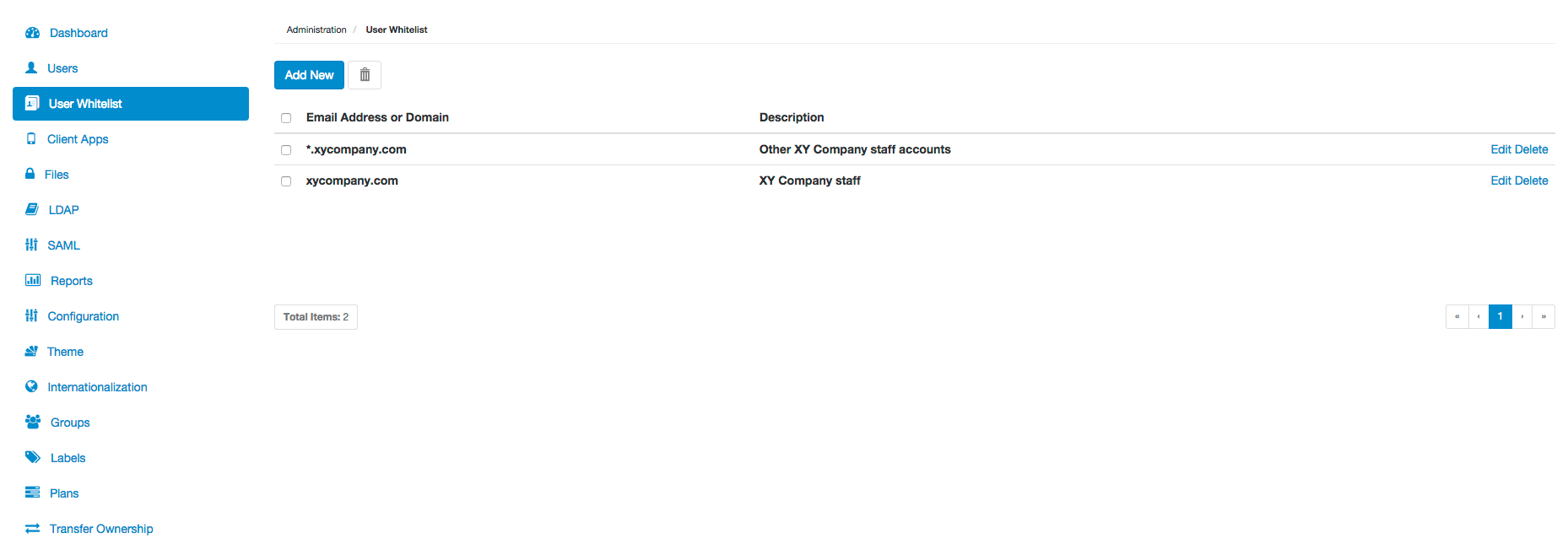Check the xycompany.com row checkbox
The height and width of the screenshot is (560, 1568).
pyautogui.click(x=286, y=181)
